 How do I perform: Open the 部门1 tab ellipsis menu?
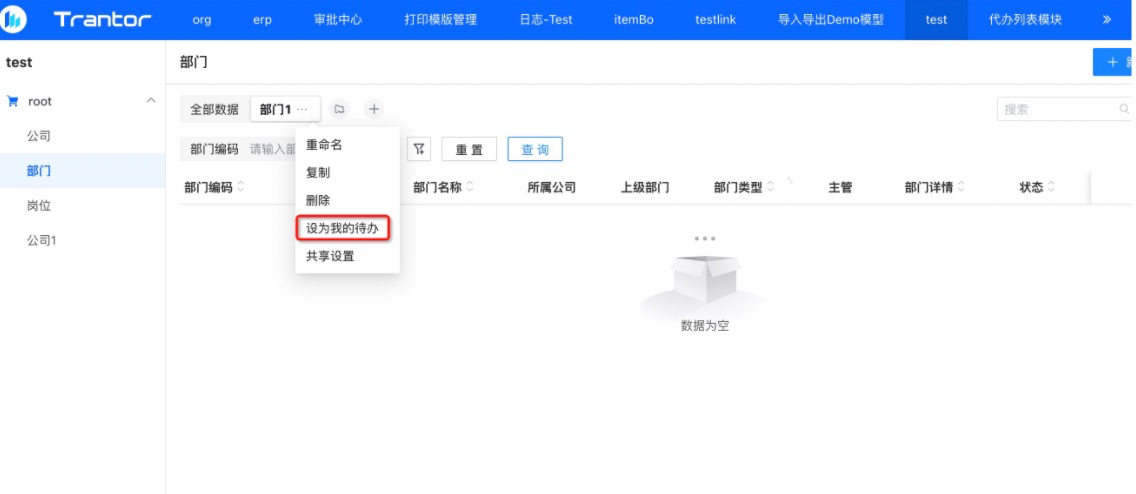tap(303, 109)
